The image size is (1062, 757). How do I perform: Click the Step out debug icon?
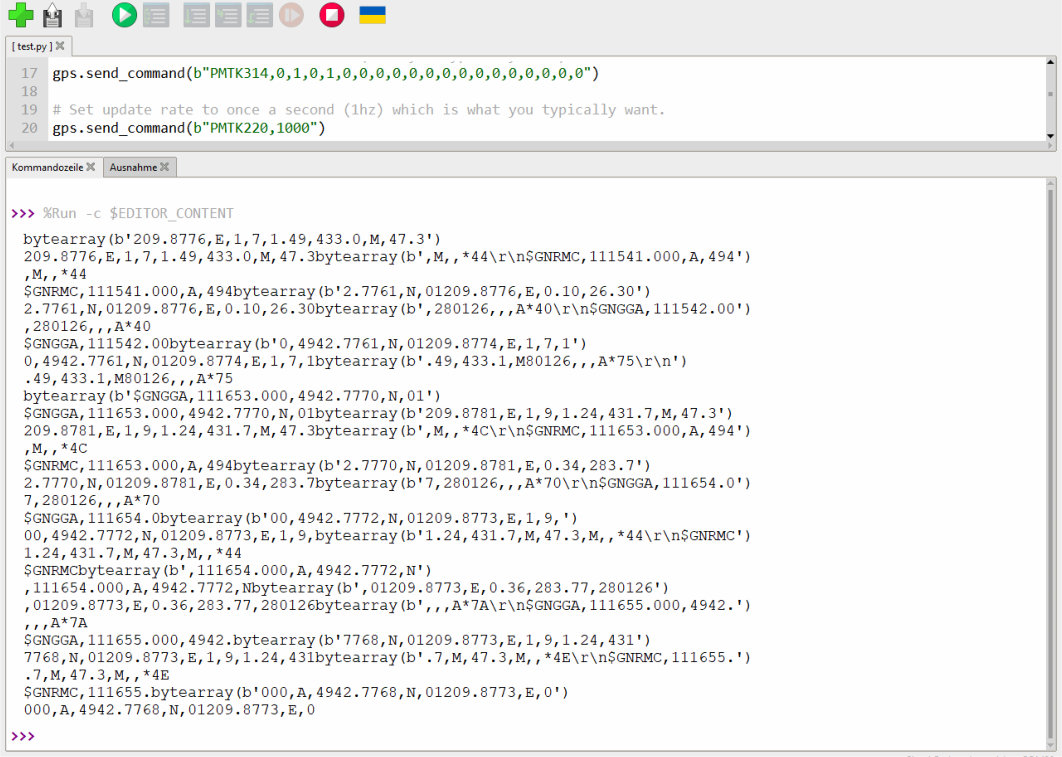259,15
